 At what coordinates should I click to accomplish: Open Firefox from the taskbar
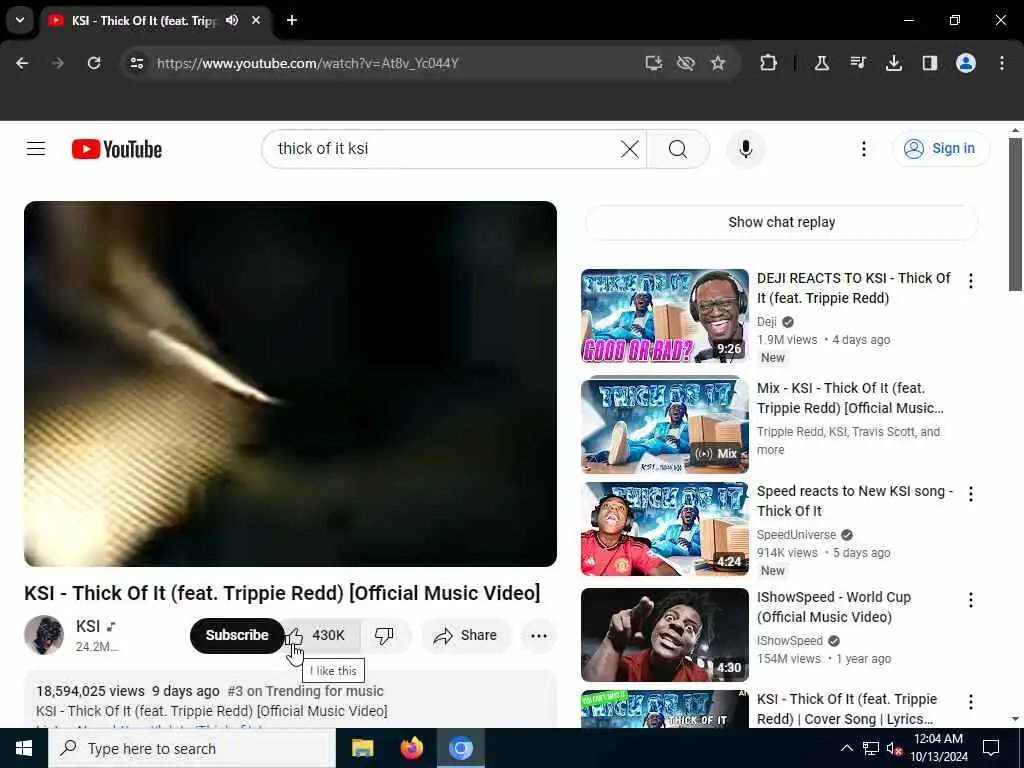click(411, 748)
